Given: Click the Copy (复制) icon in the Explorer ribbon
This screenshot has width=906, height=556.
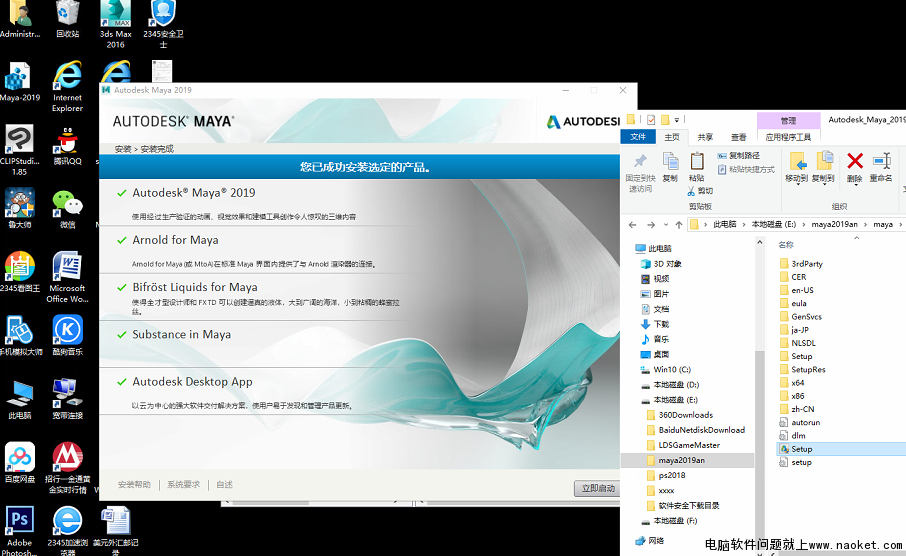Looking at the screenshot, I should [670, 168].
